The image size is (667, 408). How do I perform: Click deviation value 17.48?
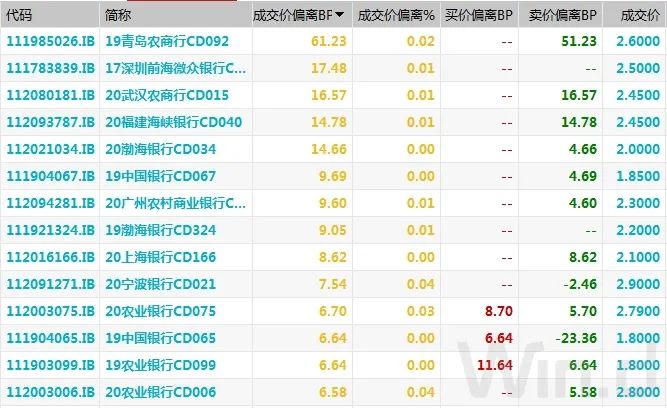(328, 68)
